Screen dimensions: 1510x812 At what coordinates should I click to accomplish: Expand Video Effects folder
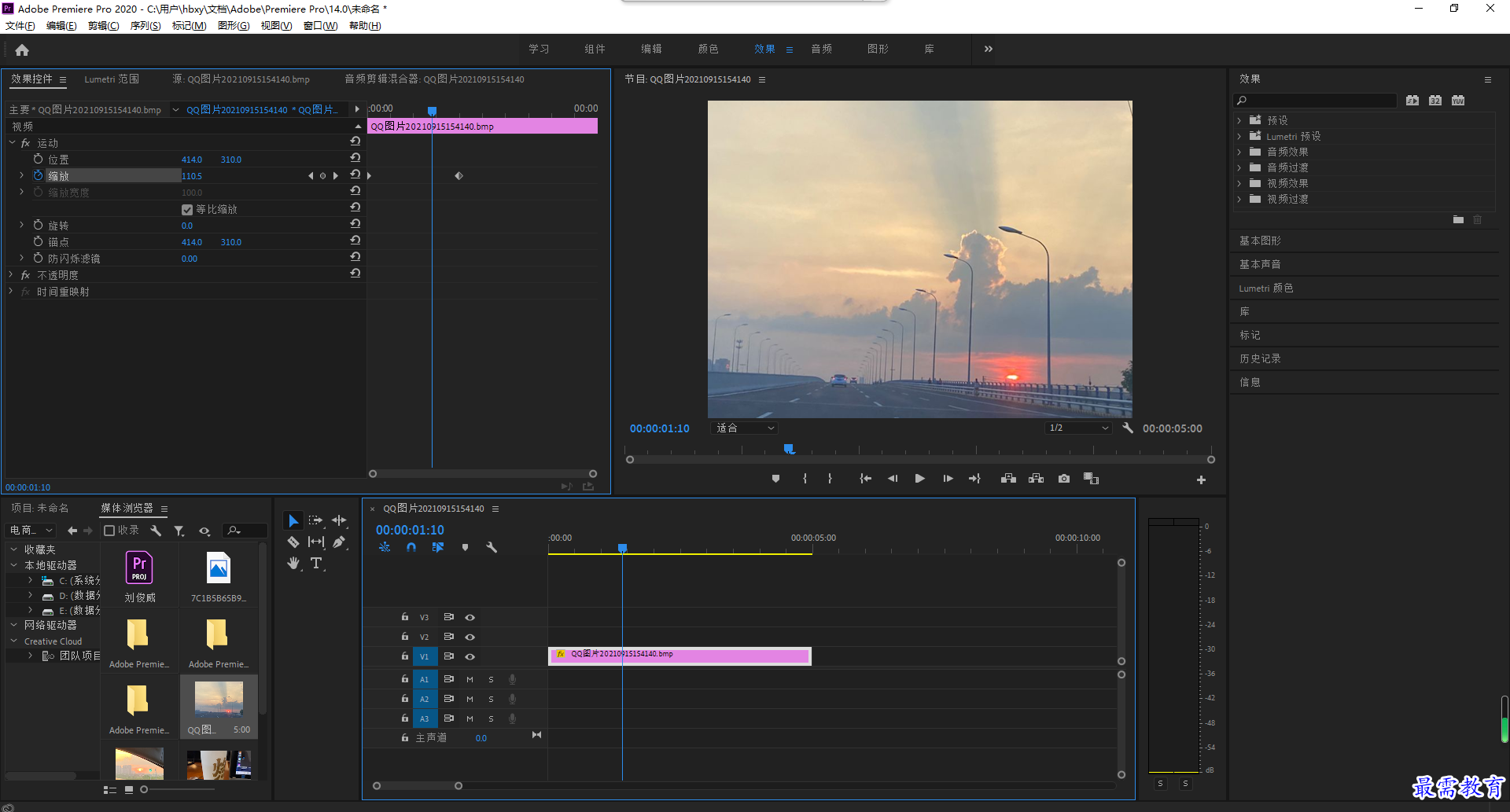click(x=1239, y=183)
